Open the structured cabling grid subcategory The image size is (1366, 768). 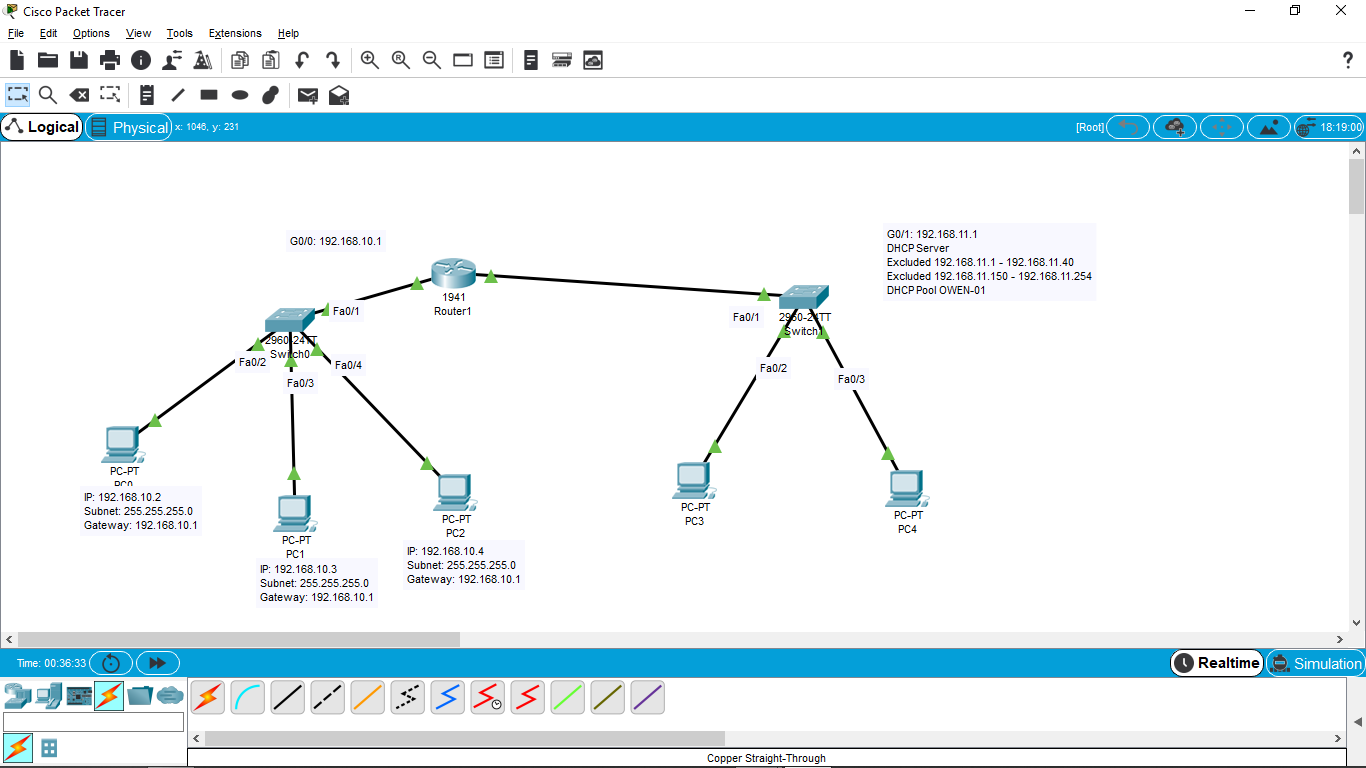(49, 748)
